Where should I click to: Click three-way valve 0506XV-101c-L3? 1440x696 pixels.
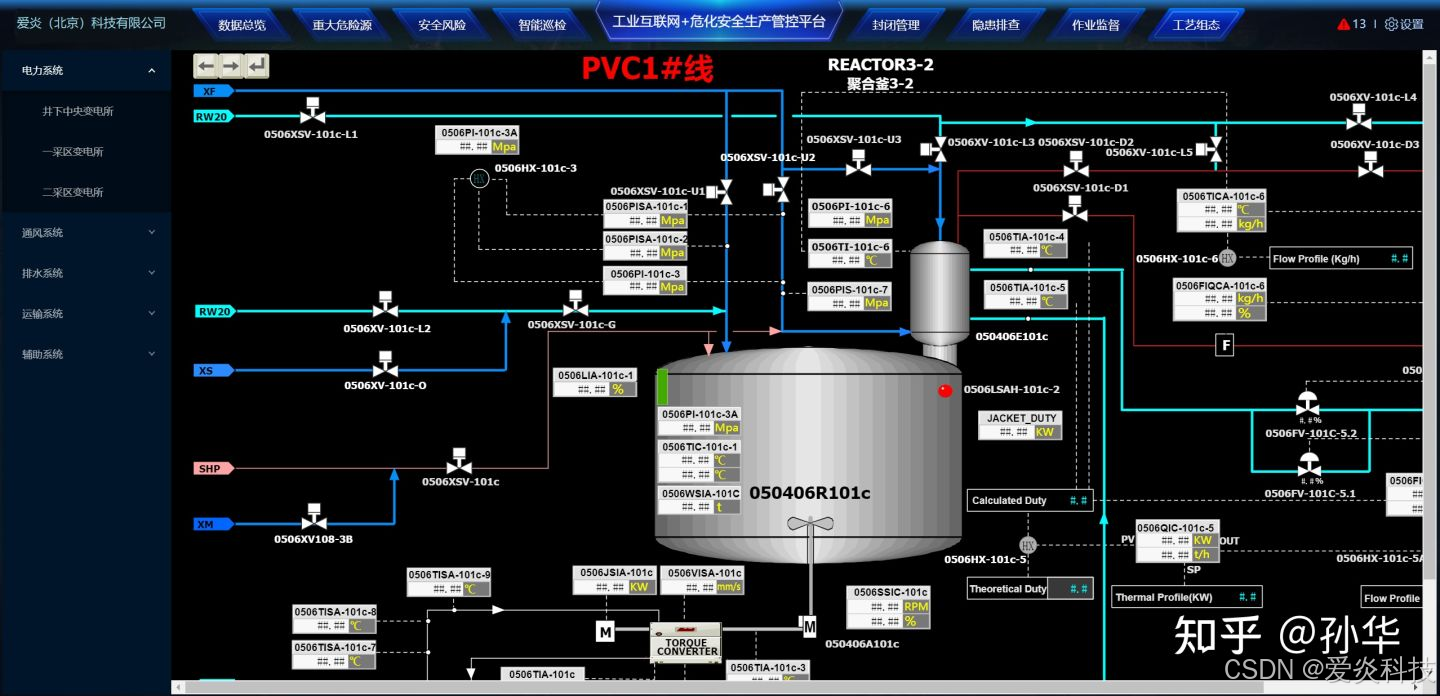[x=933, y=148]
